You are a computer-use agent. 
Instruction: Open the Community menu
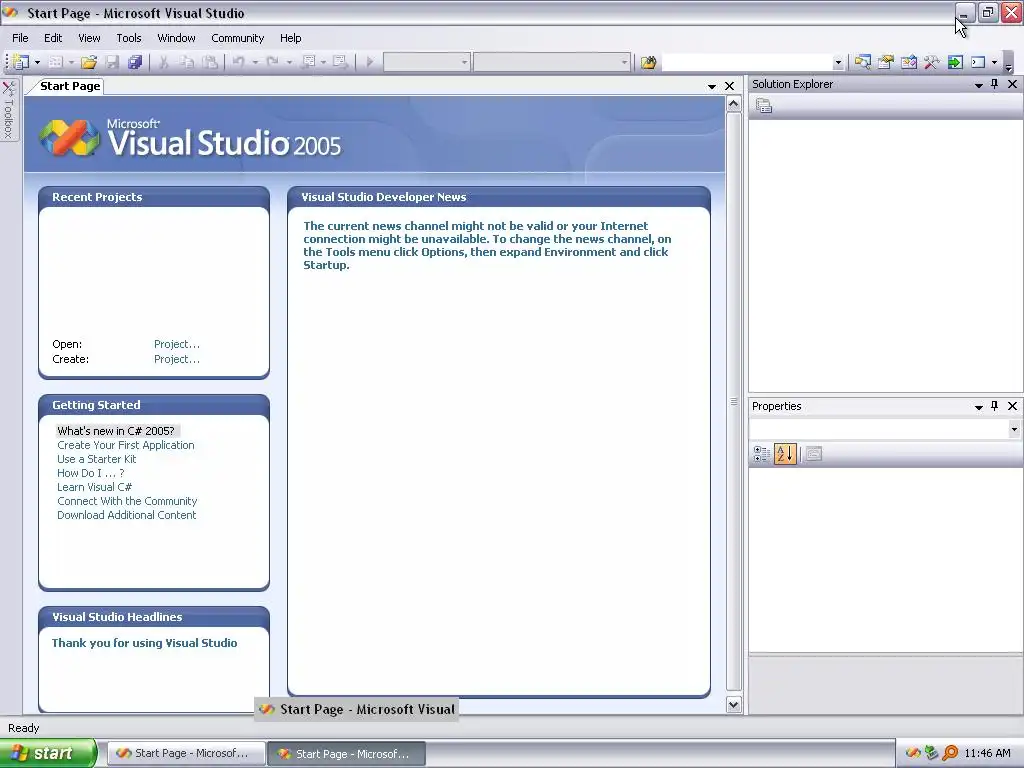(x=237, y=38)
